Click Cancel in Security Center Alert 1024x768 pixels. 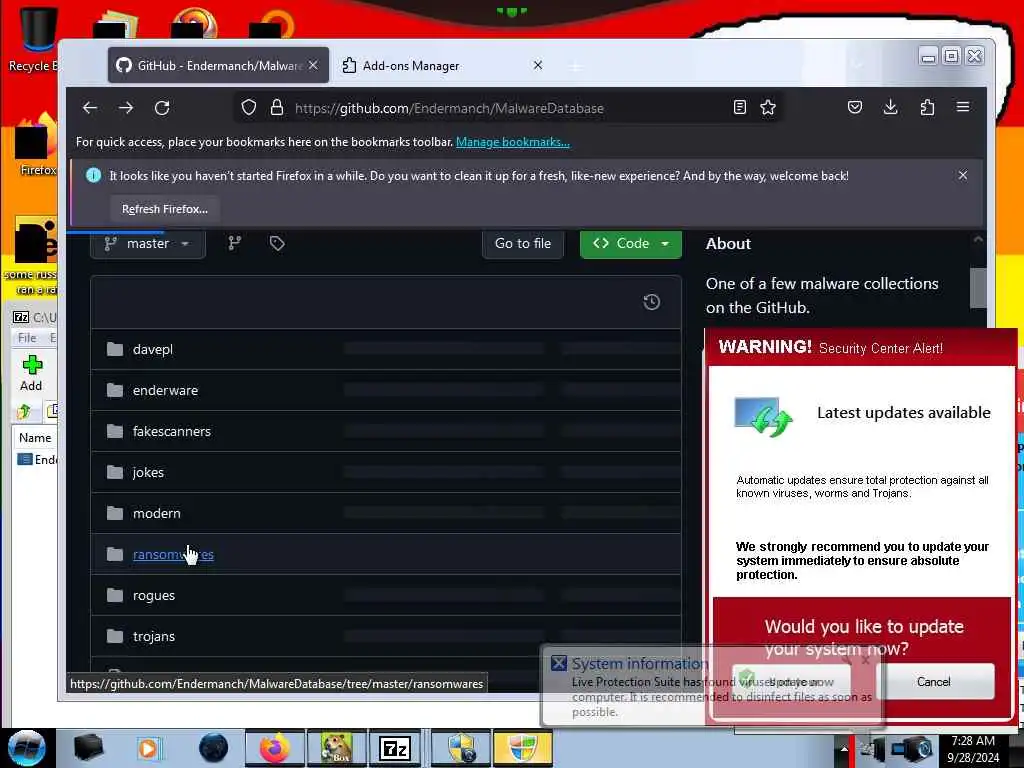click(933, 681)
